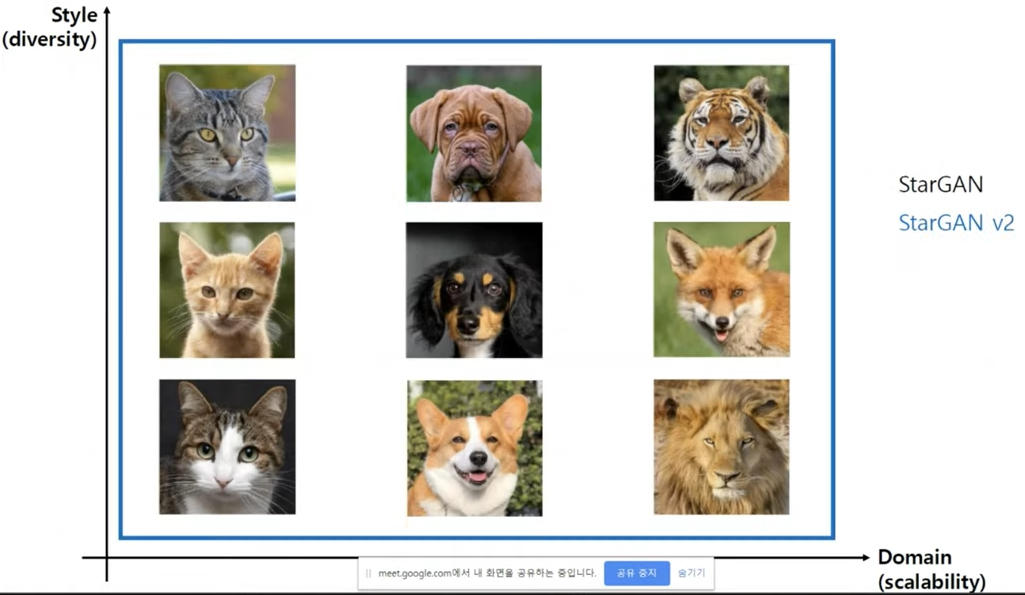Screen dimensions: 1025x595
Task: Click the brown-and-white cat with green eyes
Action: pyautogui.click(x=227, y=447)
